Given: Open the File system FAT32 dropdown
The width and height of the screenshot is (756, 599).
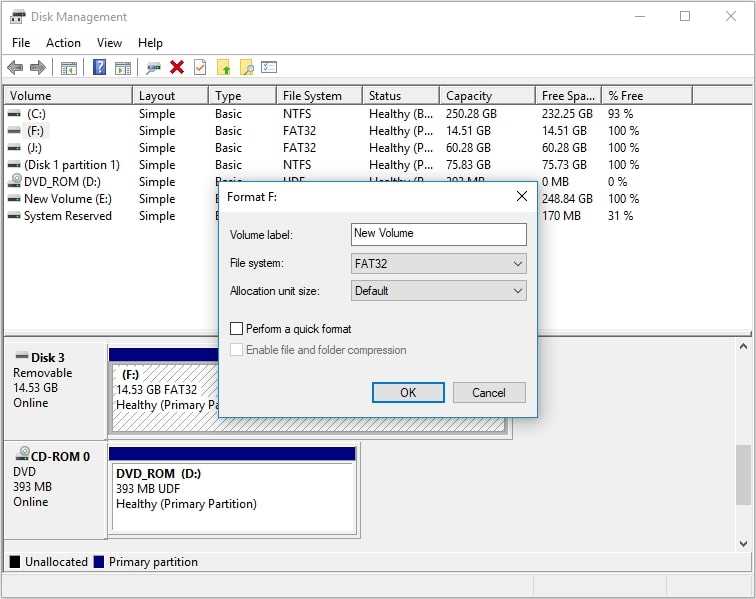Looking at the screenshot, I should coord(439,264).
